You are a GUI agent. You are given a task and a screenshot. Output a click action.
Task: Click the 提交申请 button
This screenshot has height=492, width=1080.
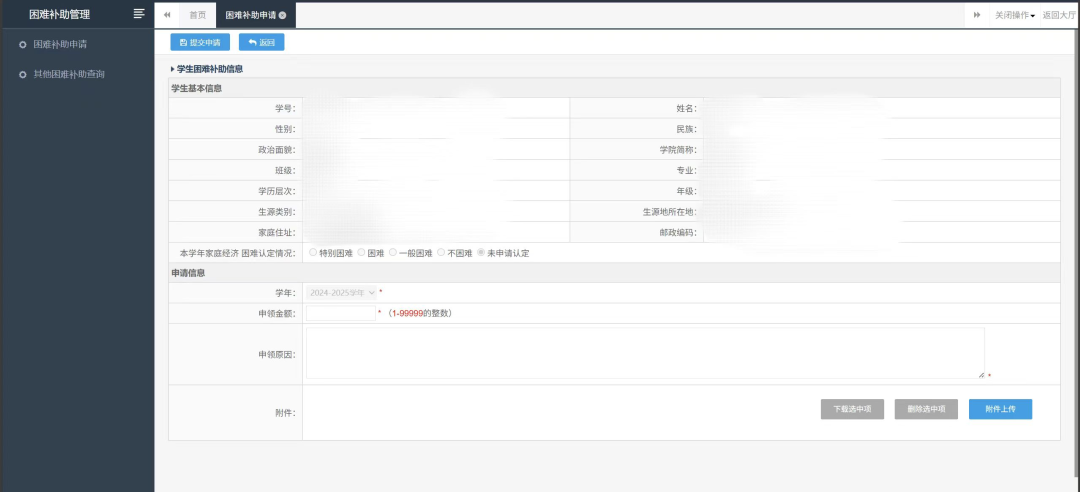pos(200,42)
